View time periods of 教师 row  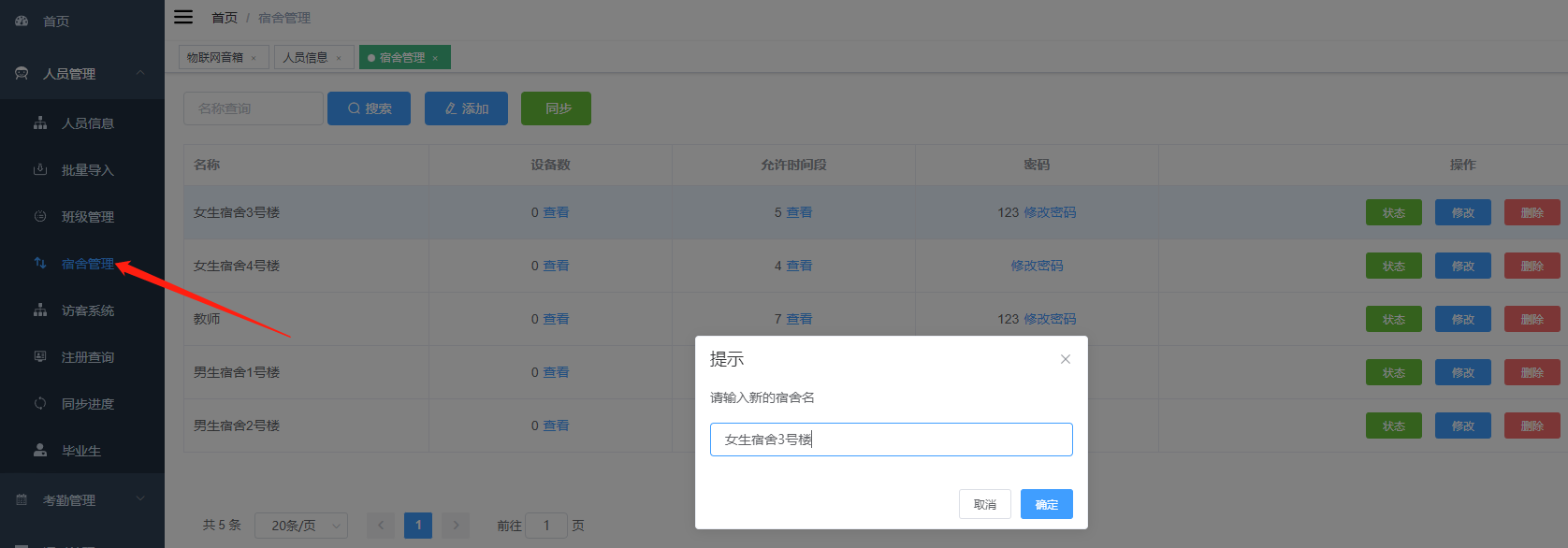tap(799, 319)
